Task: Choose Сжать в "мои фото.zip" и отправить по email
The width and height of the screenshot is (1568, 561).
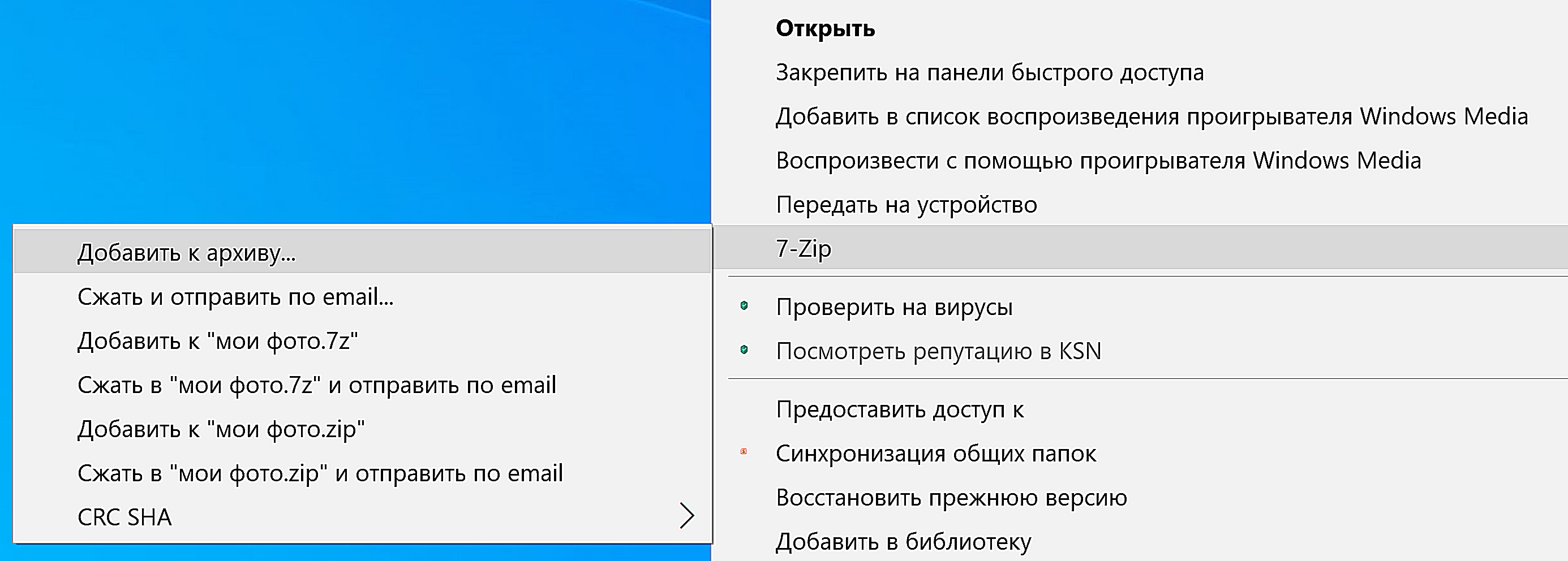Action: [x=363, y=473]
